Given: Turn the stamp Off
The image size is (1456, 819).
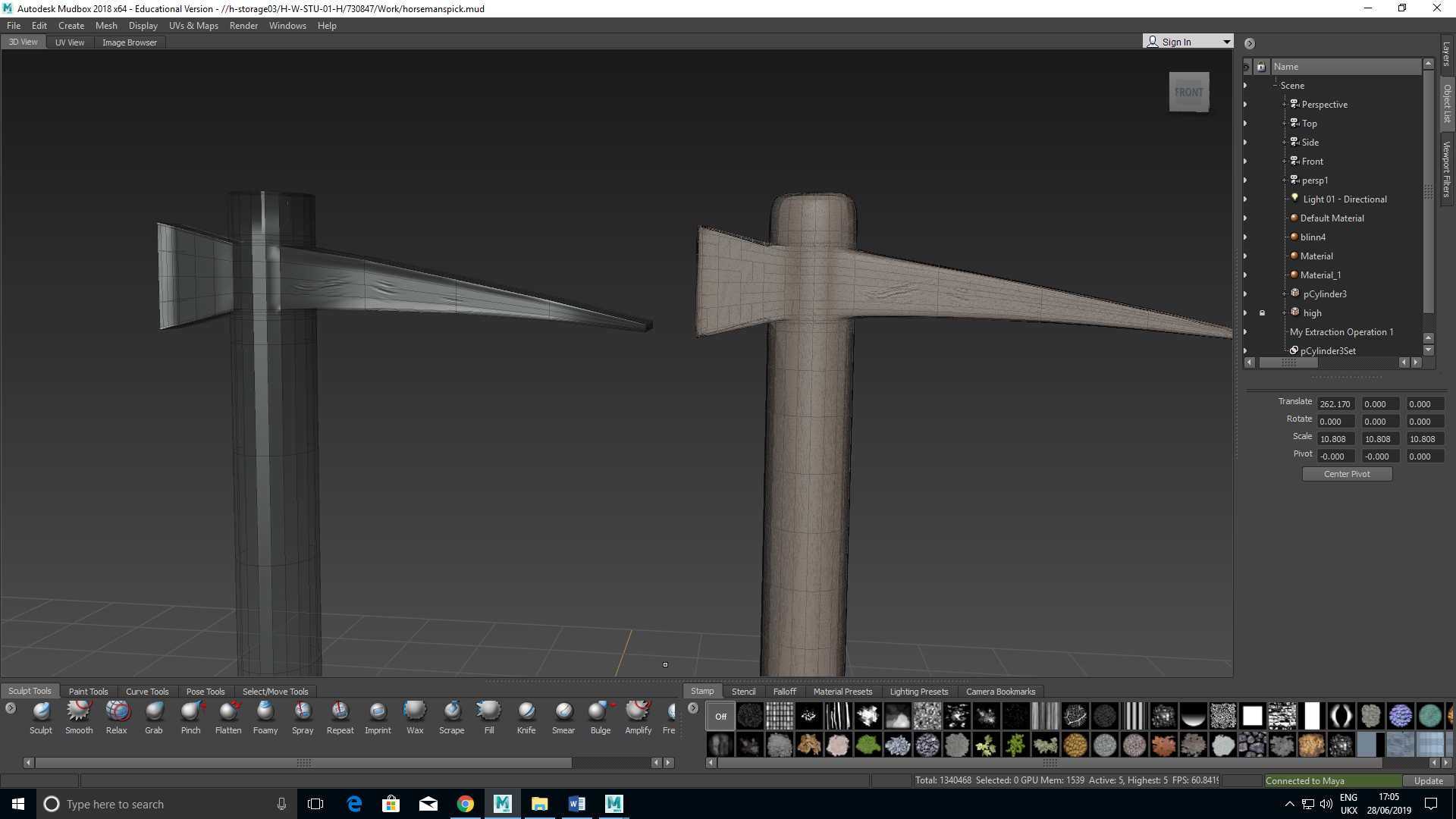Looking at the screenshot, I should coord(720,716).
